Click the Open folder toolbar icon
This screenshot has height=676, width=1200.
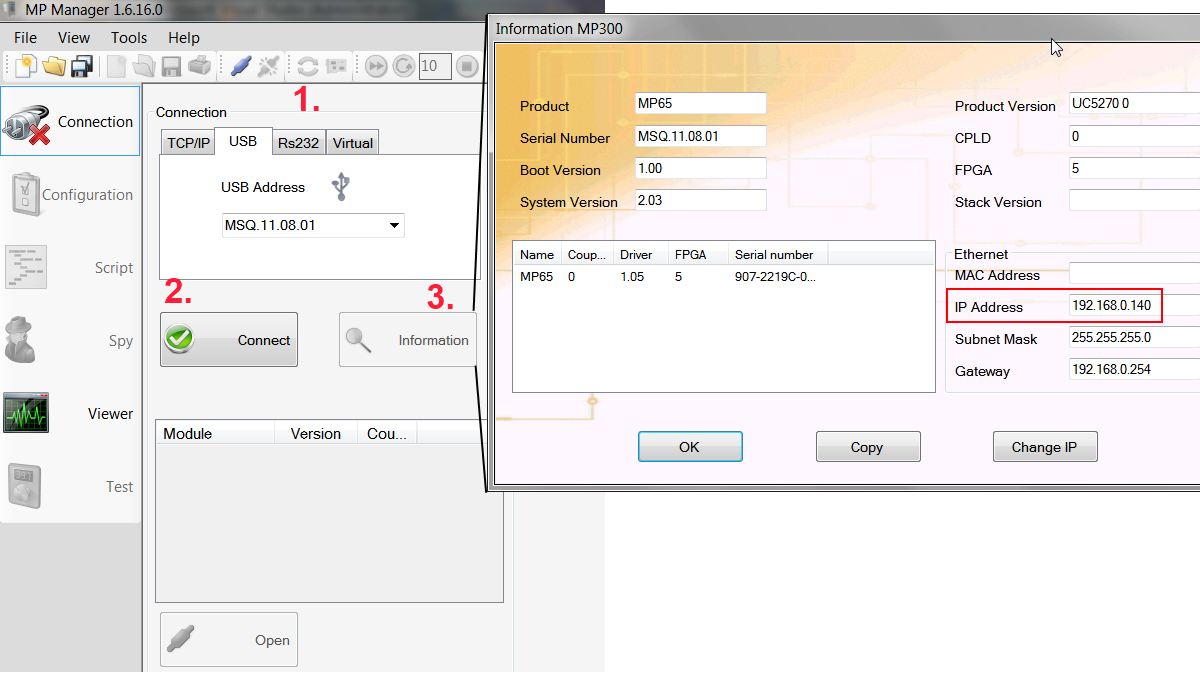coord(53,67)
